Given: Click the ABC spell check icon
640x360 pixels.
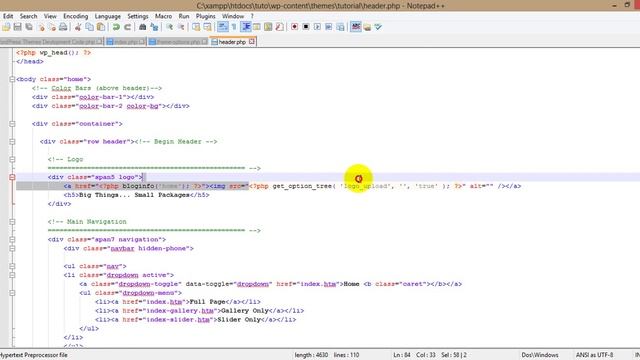Looking at the screenshot, I should 356,27.
